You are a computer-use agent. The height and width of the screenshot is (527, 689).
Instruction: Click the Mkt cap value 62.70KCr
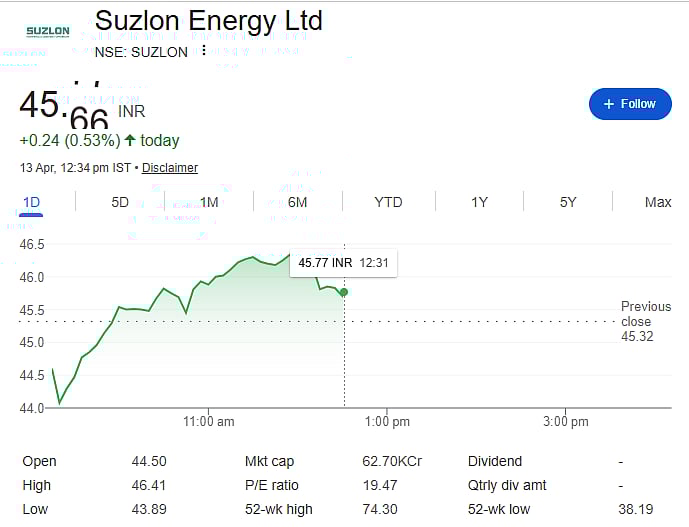[390, 461]
